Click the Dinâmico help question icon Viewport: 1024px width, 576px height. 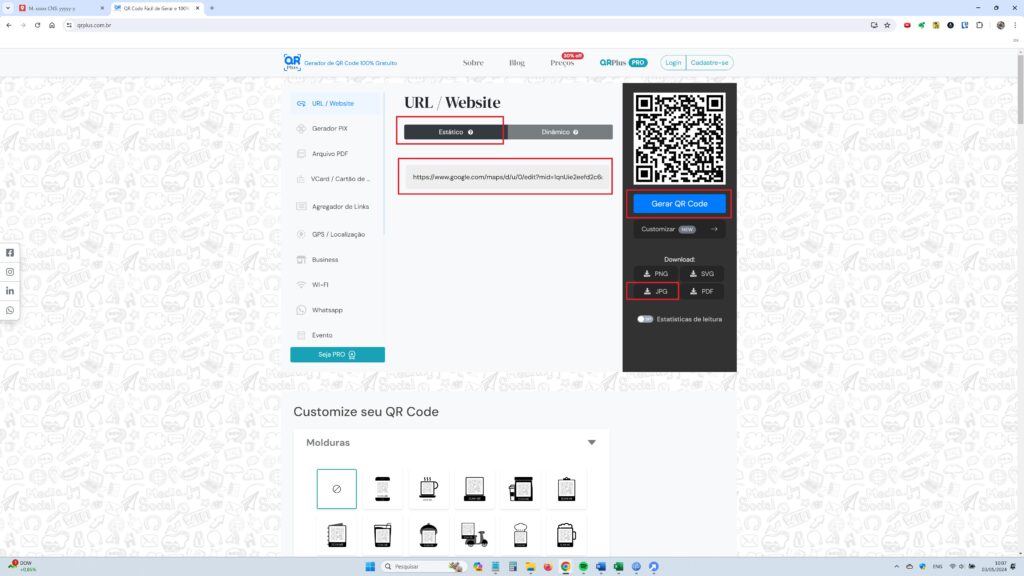[x=575, y=132]
